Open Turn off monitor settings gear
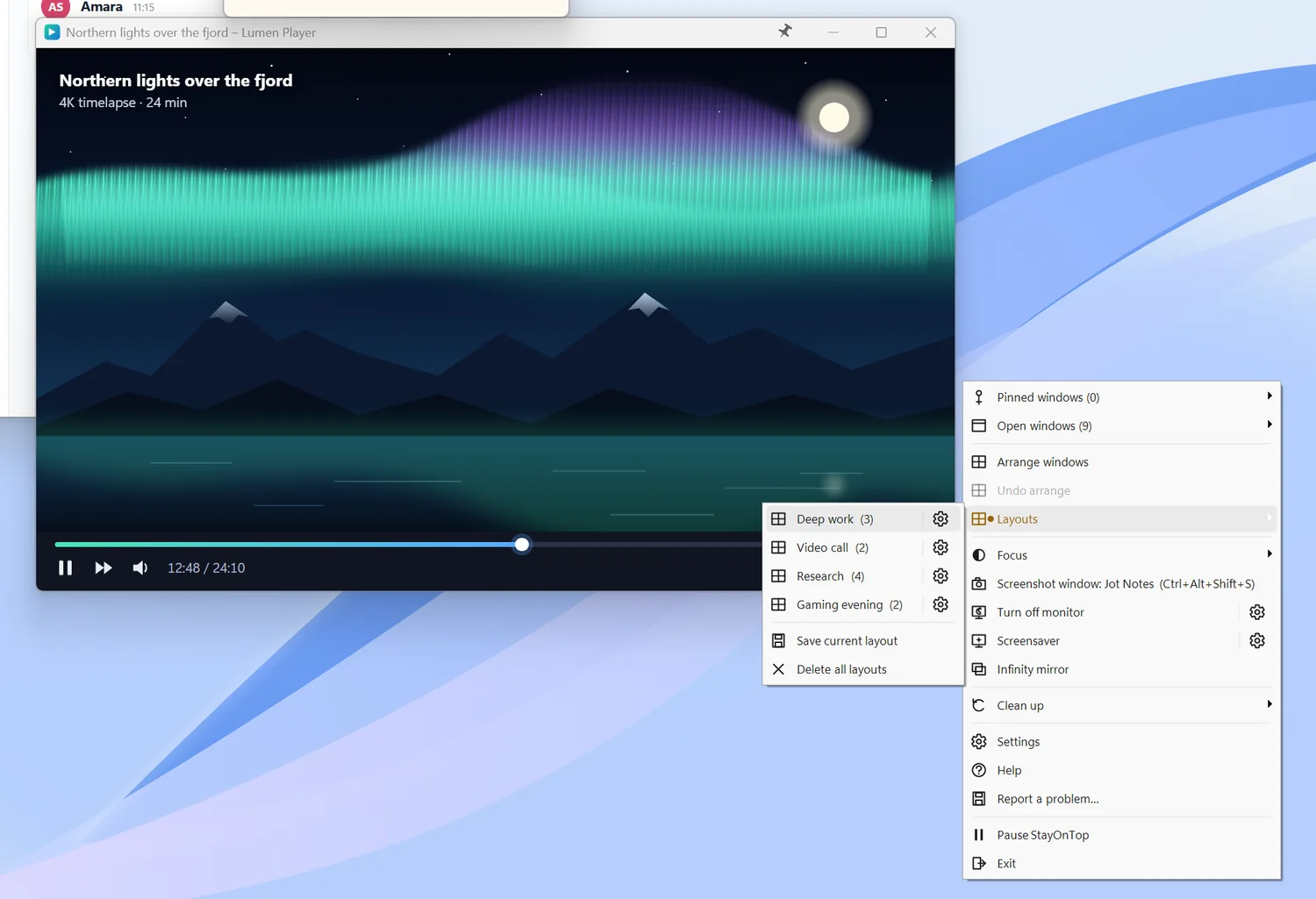 click(1257, 611)
